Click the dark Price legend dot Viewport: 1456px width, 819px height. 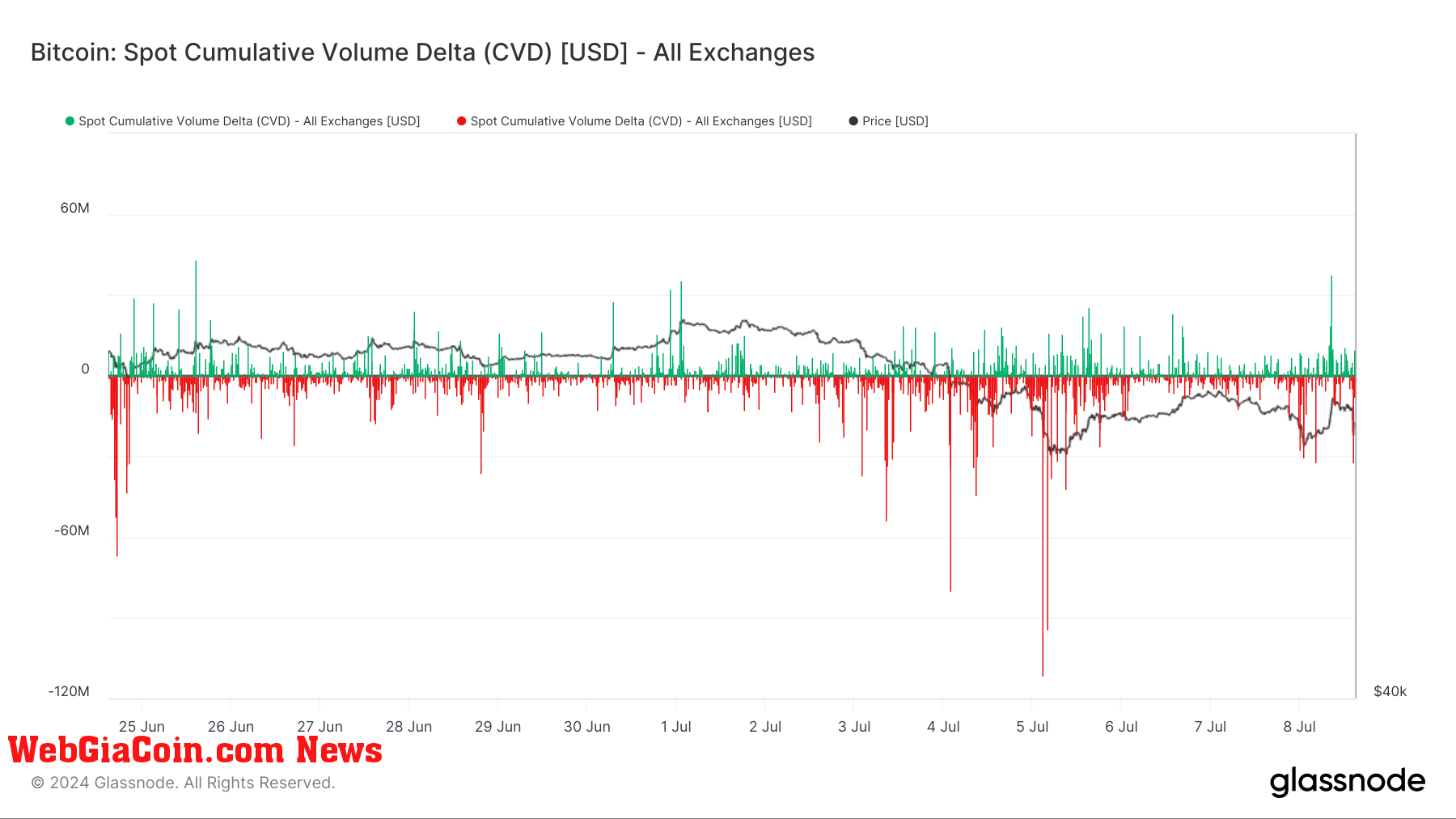point(853,121)
